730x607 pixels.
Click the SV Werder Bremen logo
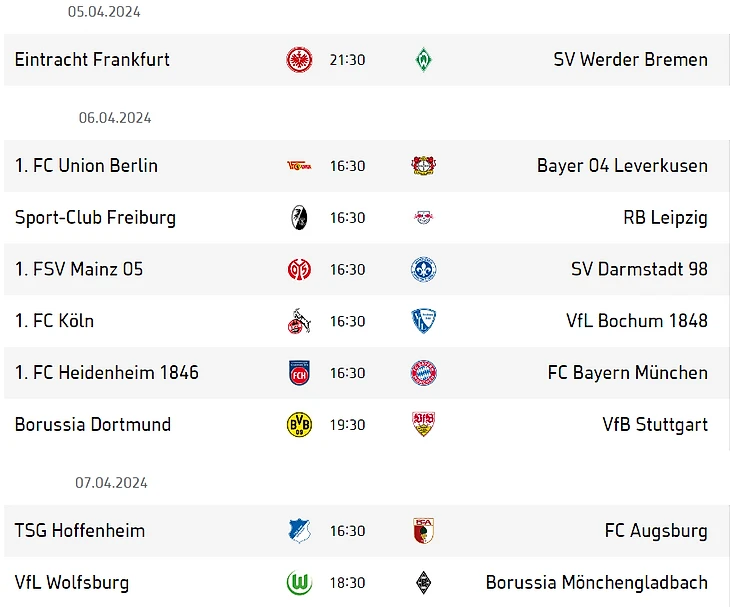tap(424, 60)
